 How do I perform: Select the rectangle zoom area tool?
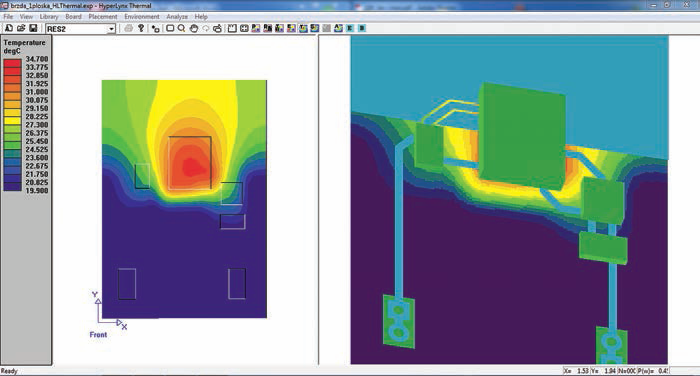click(x=170, y=28)
